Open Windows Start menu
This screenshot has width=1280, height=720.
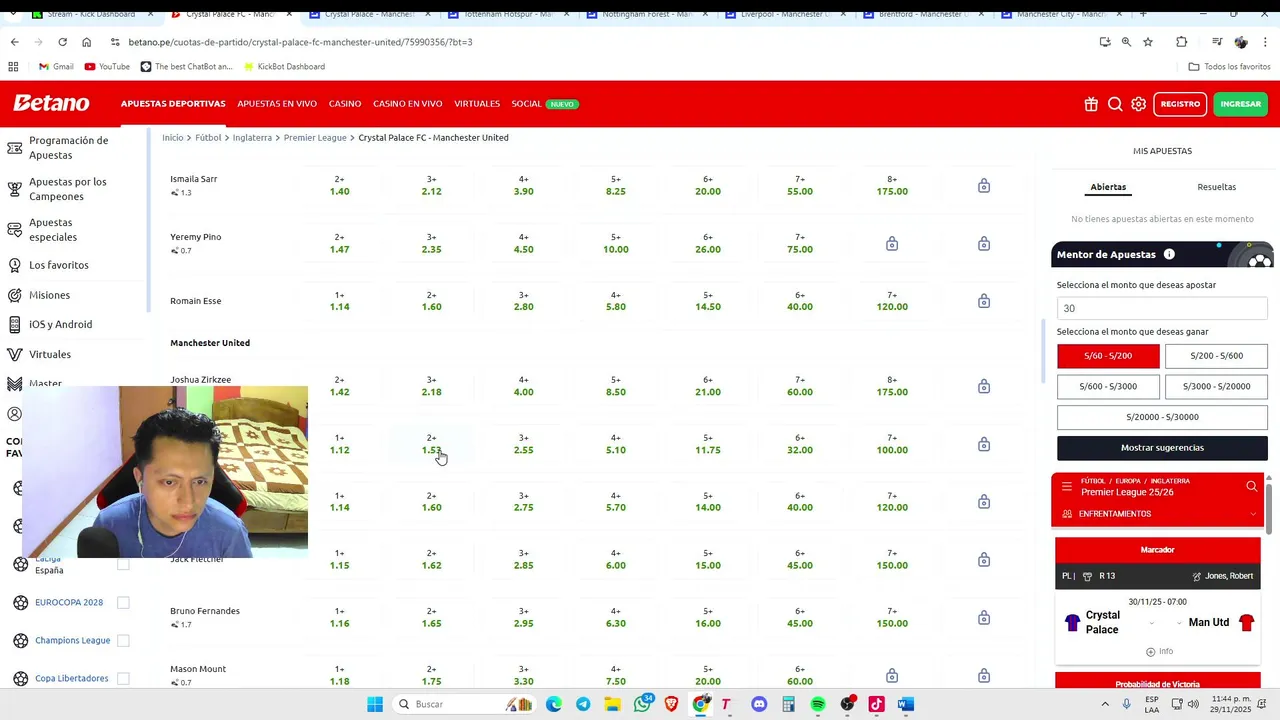(x=375, y=704)
